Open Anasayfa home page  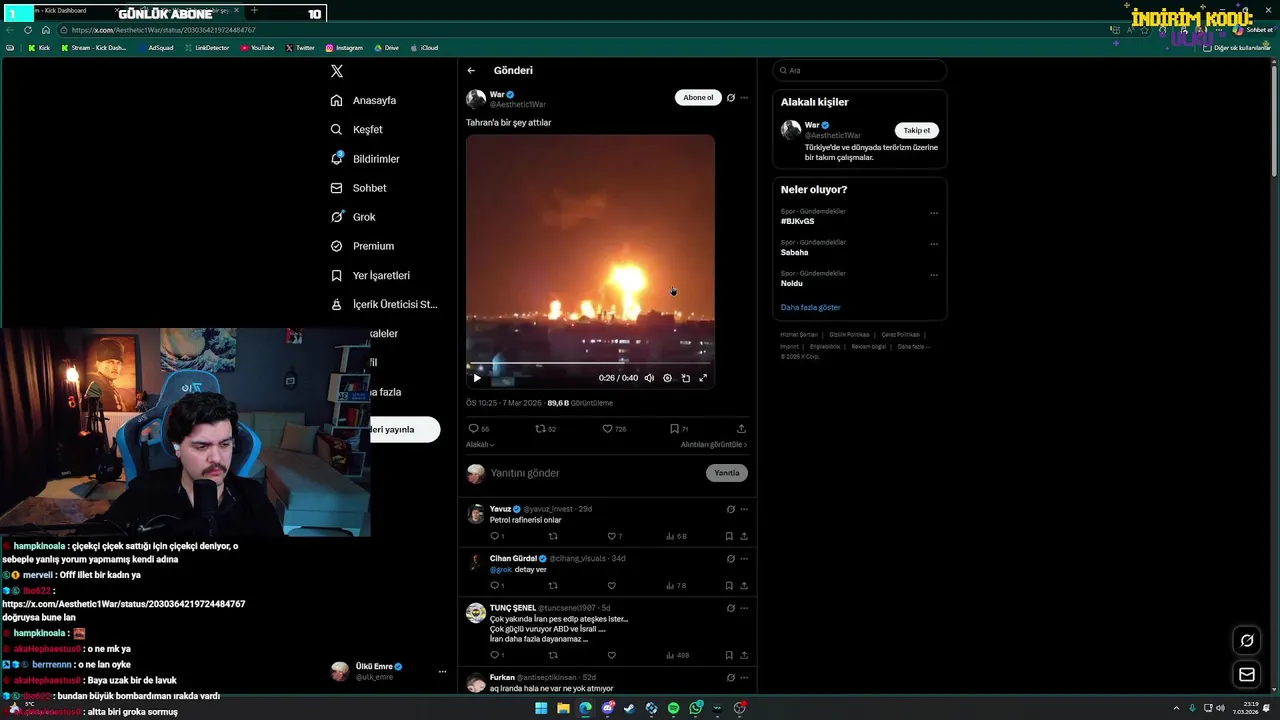point(364,101)
